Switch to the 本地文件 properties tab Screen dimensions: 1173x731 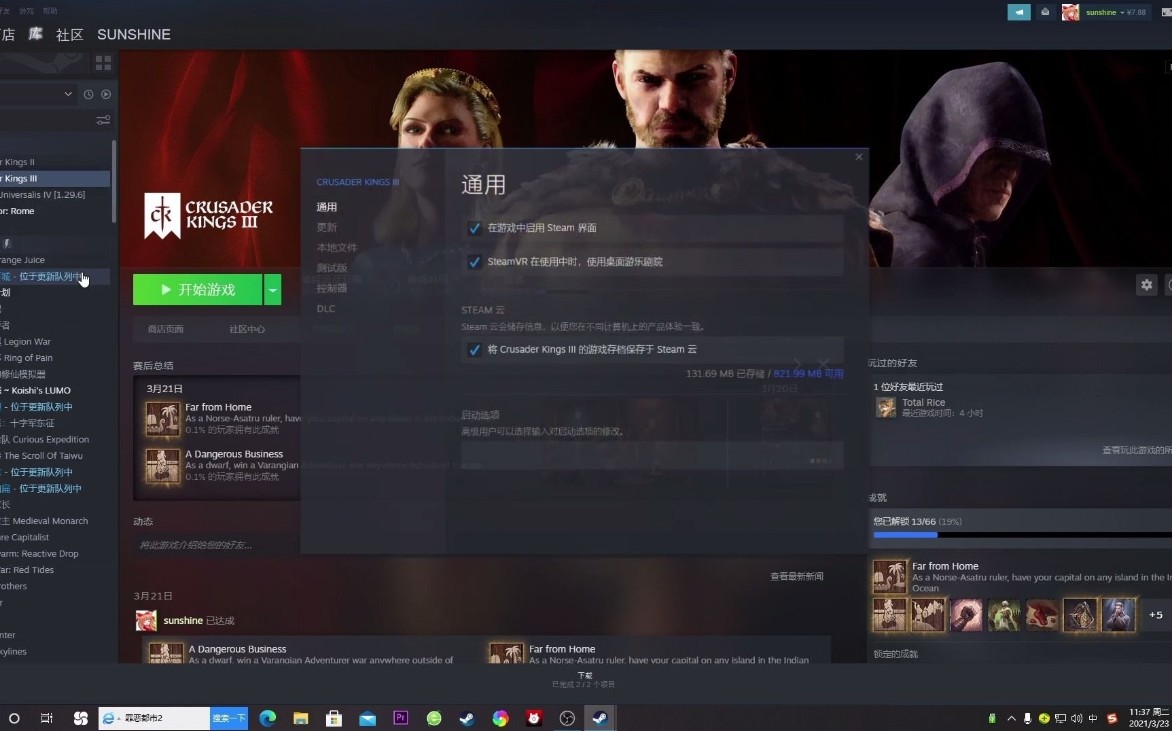click(x=336, y=248)
